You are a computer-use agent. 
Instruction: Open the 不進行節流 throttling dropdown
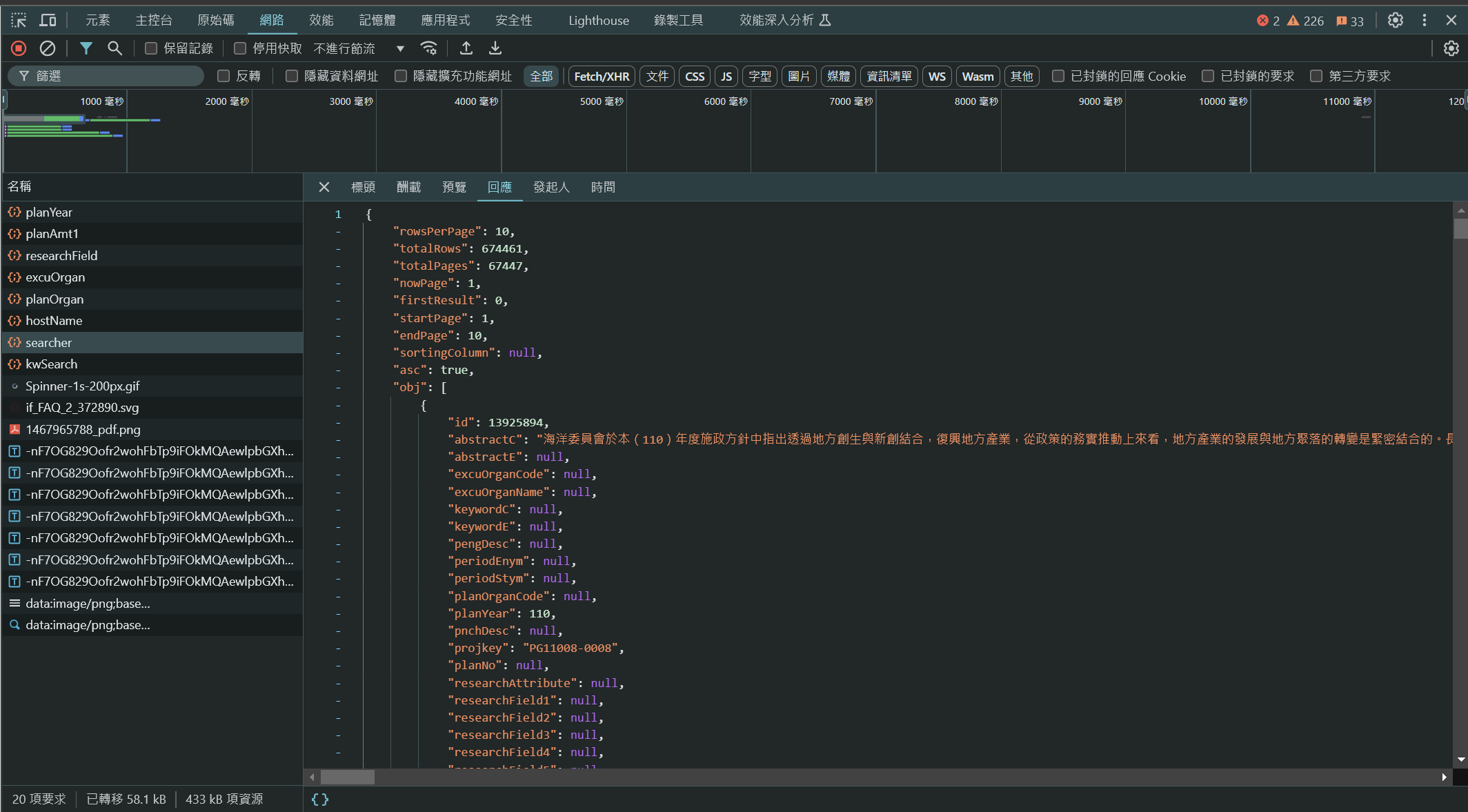point(359,48)
